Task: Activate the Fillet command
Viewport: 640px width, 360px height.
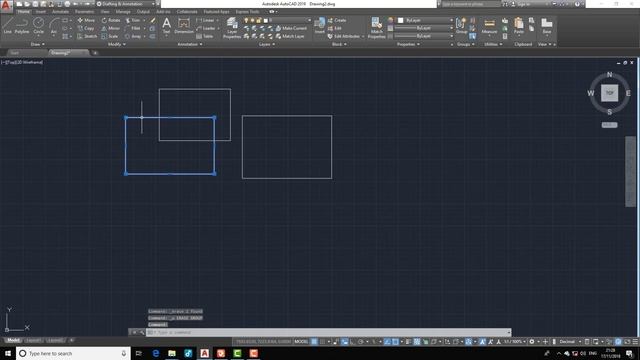Action: click(133, 28)
